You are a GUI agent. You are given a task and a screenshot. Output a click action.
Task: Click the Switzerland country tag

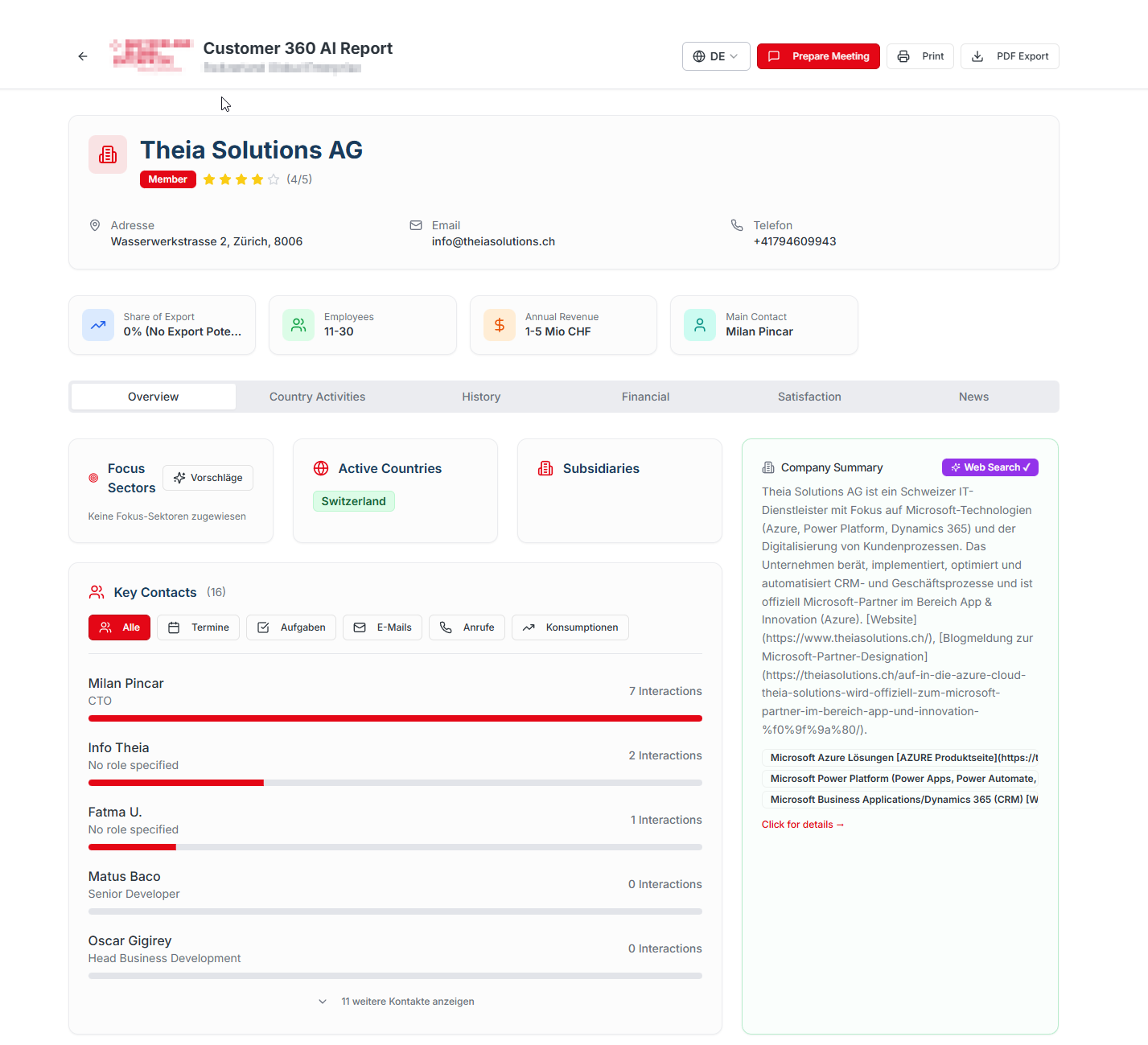pos(353,501)
